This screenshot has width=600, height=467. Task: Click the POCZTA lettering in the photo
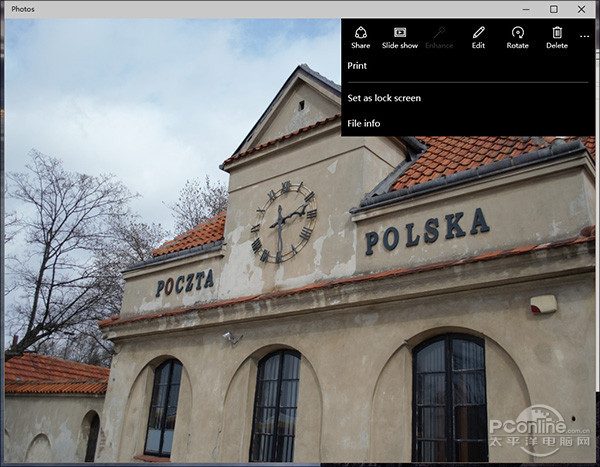[184, 283]
